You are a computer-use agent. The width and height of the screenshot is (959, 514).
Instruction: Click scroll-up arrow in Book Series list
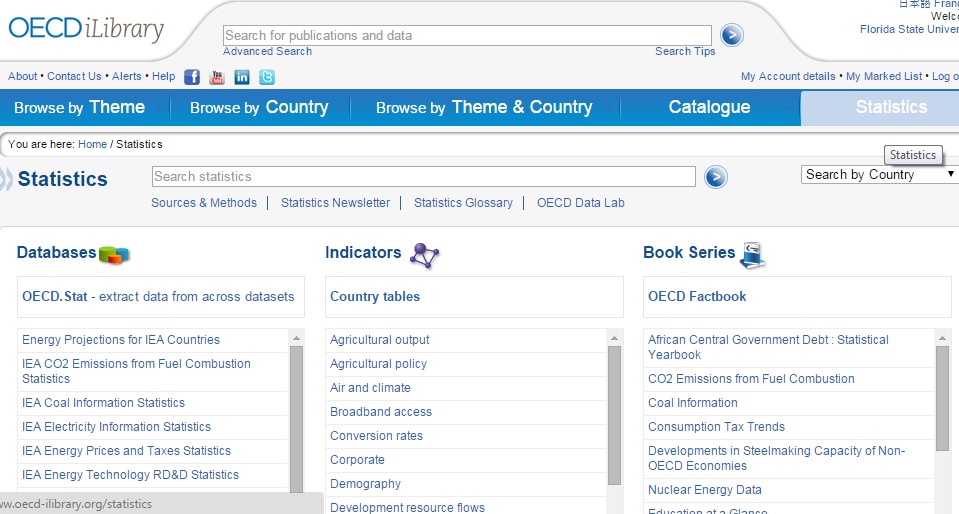point(942,338)
